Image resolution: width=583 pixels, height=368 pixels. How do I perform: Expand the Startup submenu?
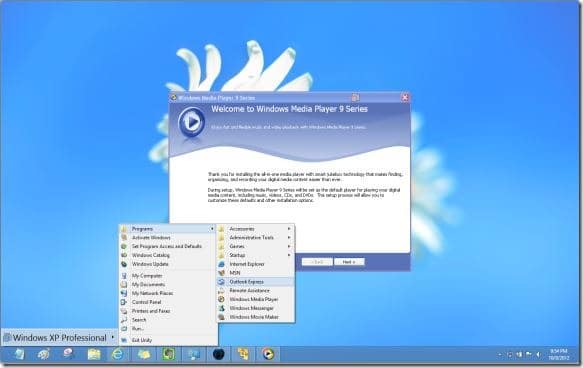(256, 255)
